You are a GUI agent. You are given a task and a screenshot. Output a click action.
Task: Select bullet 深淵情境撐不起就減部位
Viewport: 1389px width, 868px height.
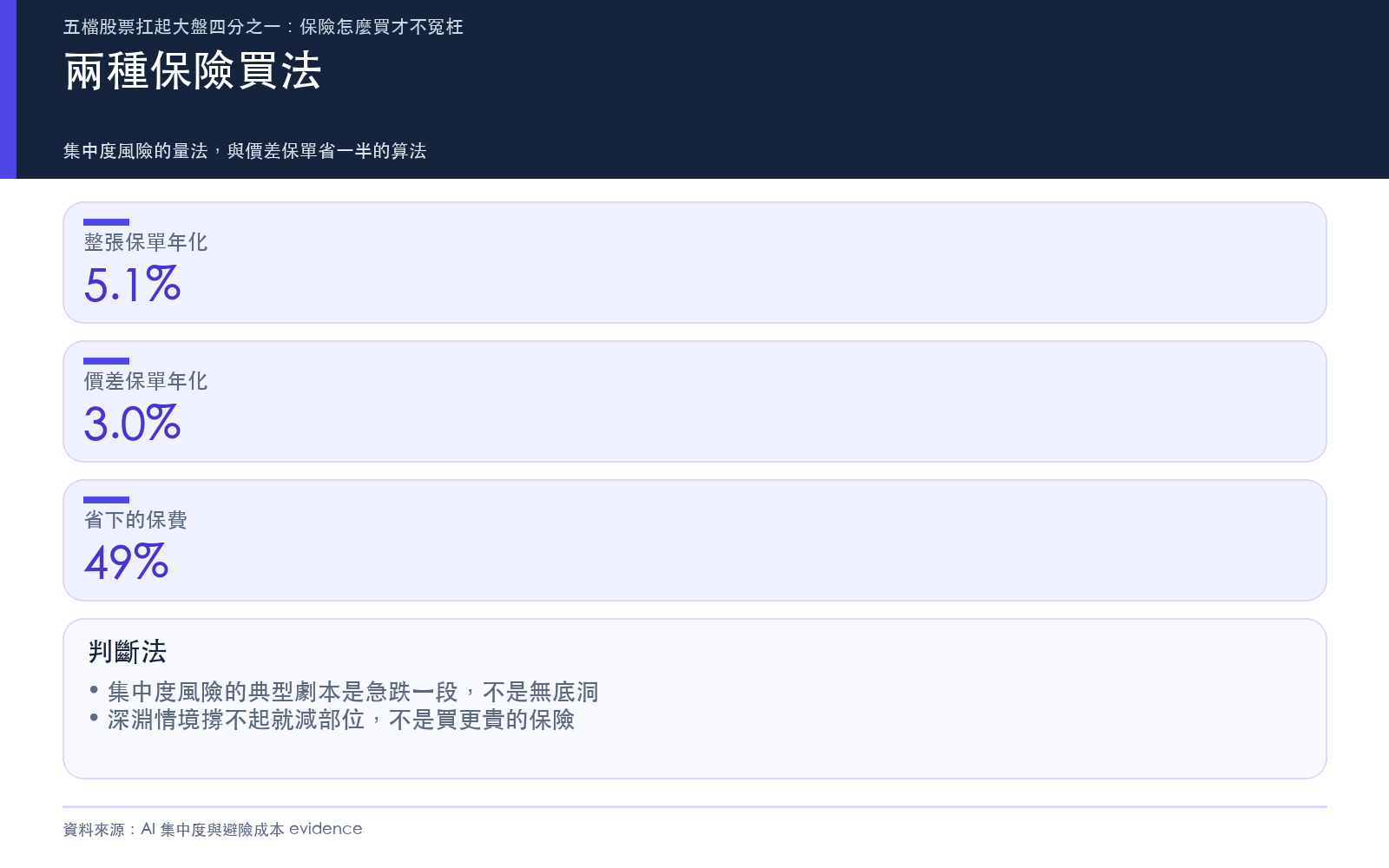[236, 720]
